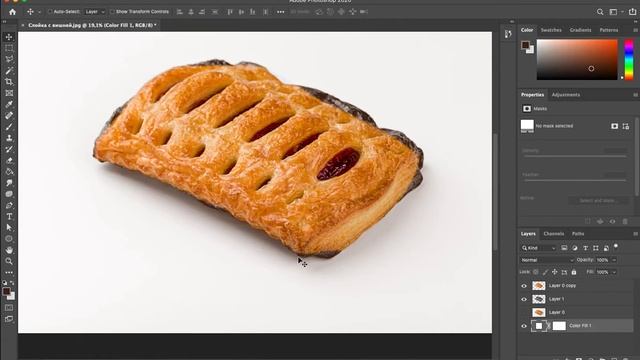Select the History Brush tool
Image resolution: width=640 pixels, height=360 pixels.
click(x=9, y=149)
